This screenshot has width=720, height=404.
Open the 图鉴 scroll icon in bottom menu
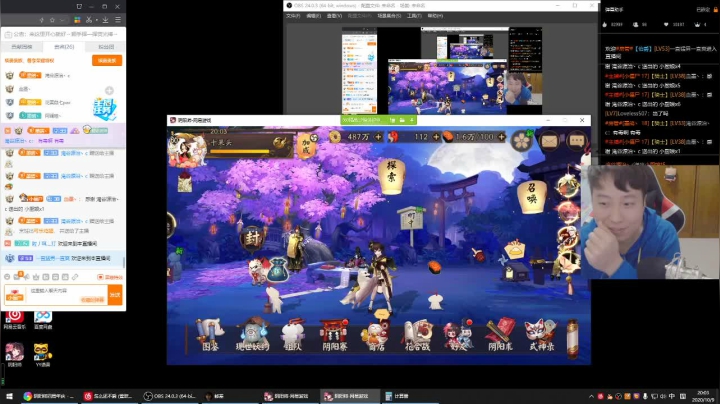coord(210,335)
